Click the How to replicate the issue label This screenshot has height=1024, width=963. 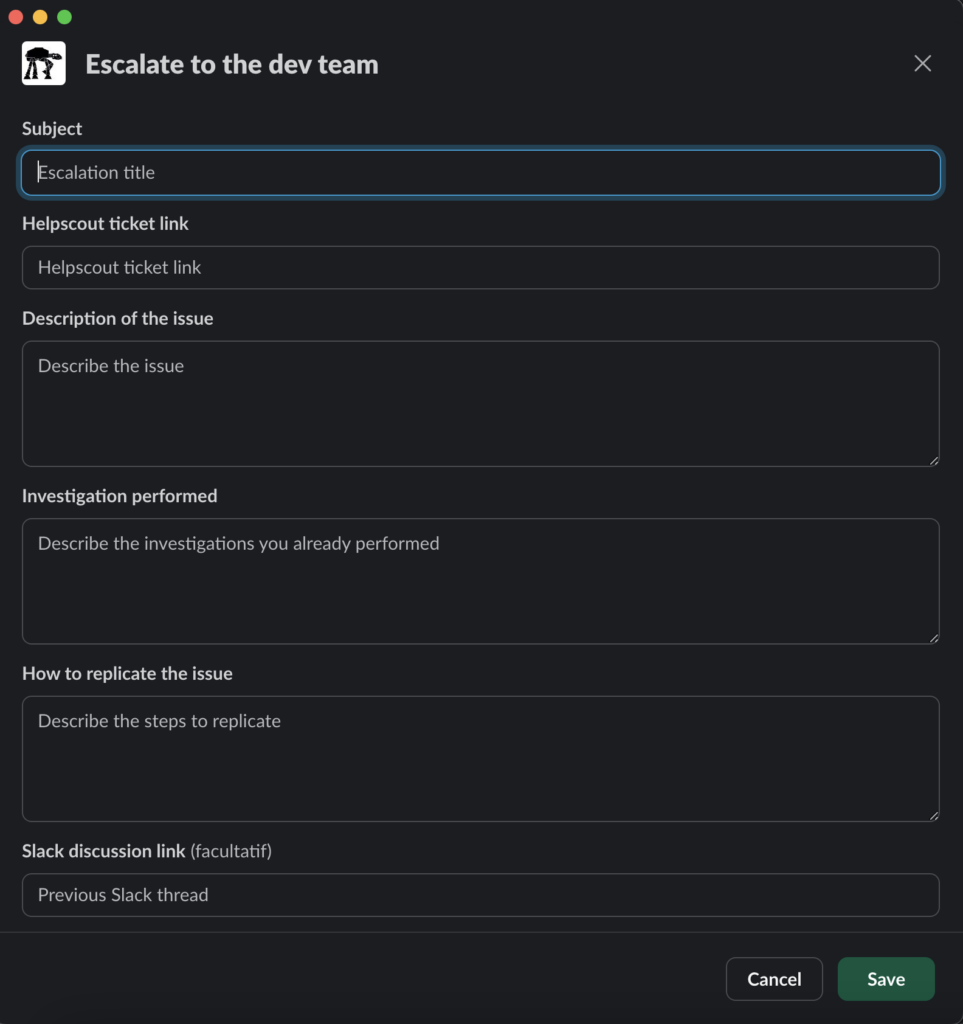tap(127, 674)
